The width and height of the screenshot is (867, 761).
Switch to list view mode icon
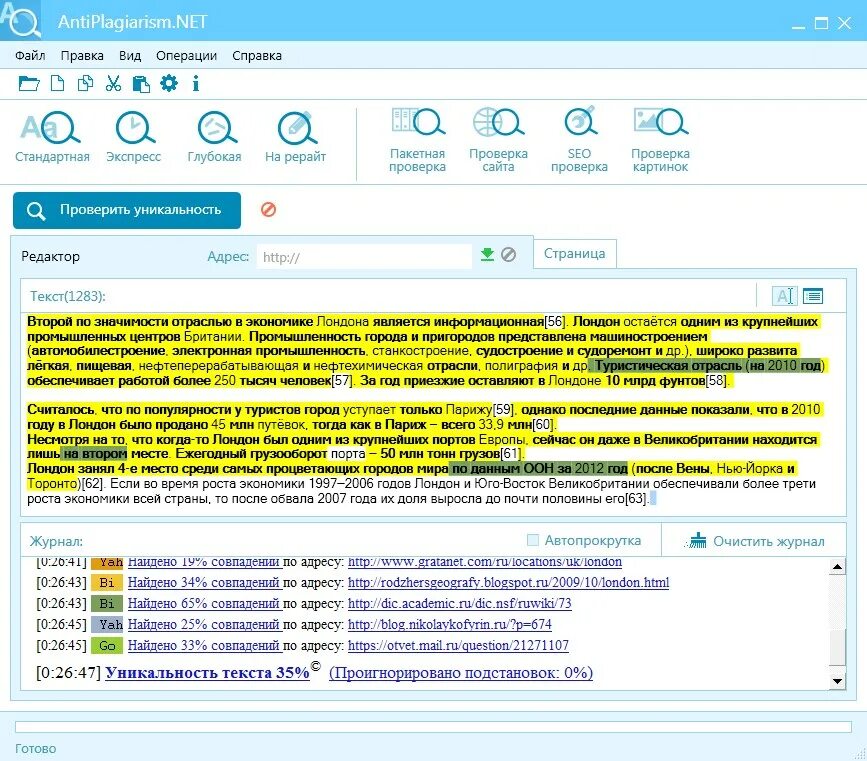tap(812, 296)
